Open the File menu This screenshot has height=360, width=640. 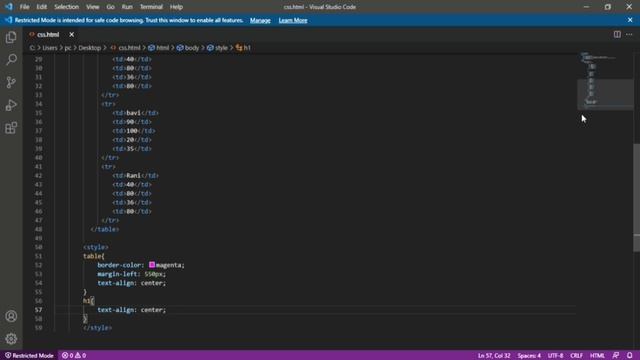coord(24,7)
